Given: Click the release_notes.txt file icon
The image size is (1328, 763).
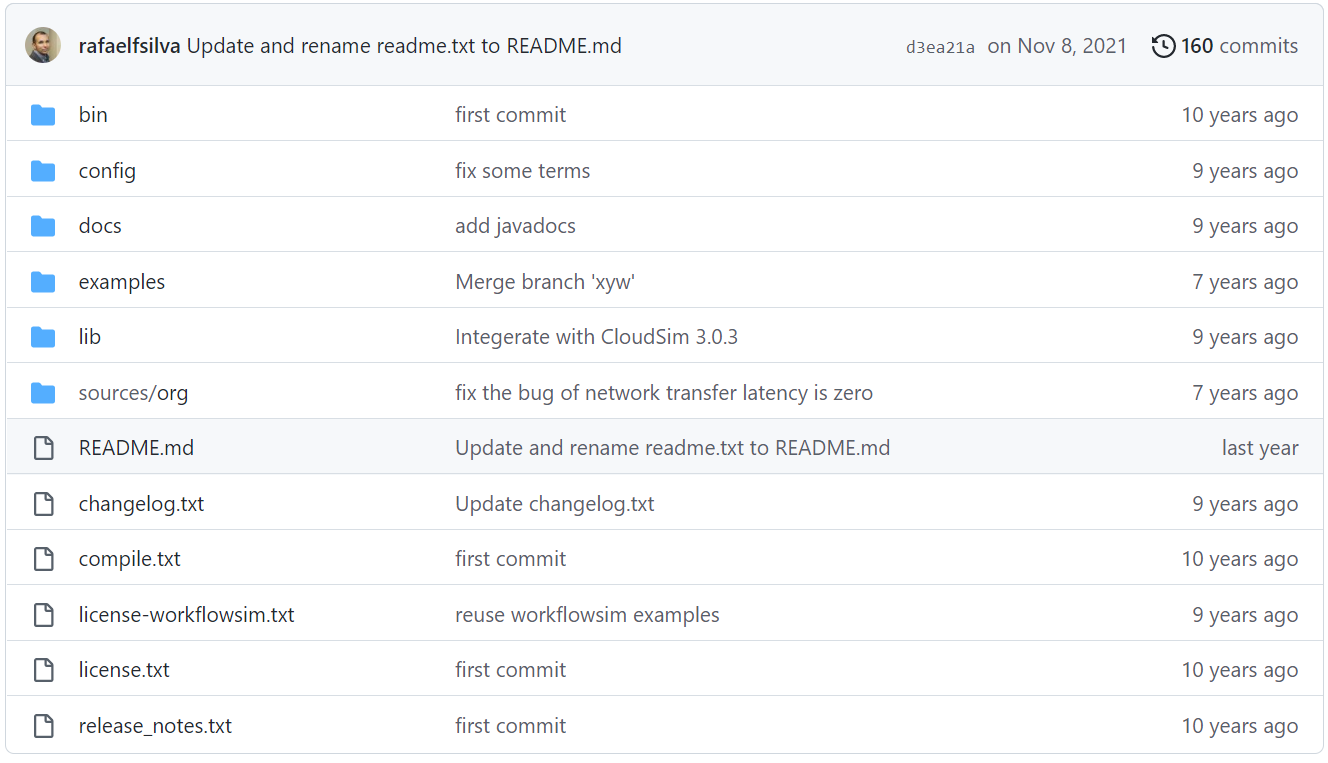Looking at the screenshot, I should click(43, 726).
